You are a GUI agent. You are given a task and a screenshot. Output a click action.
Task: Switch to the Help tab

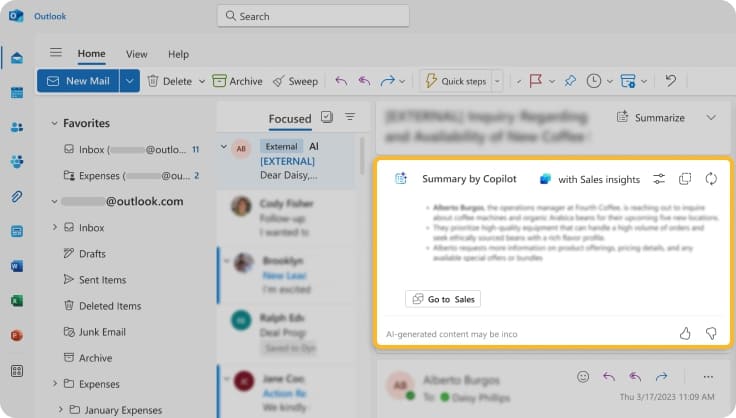click(x=178, y=54)
